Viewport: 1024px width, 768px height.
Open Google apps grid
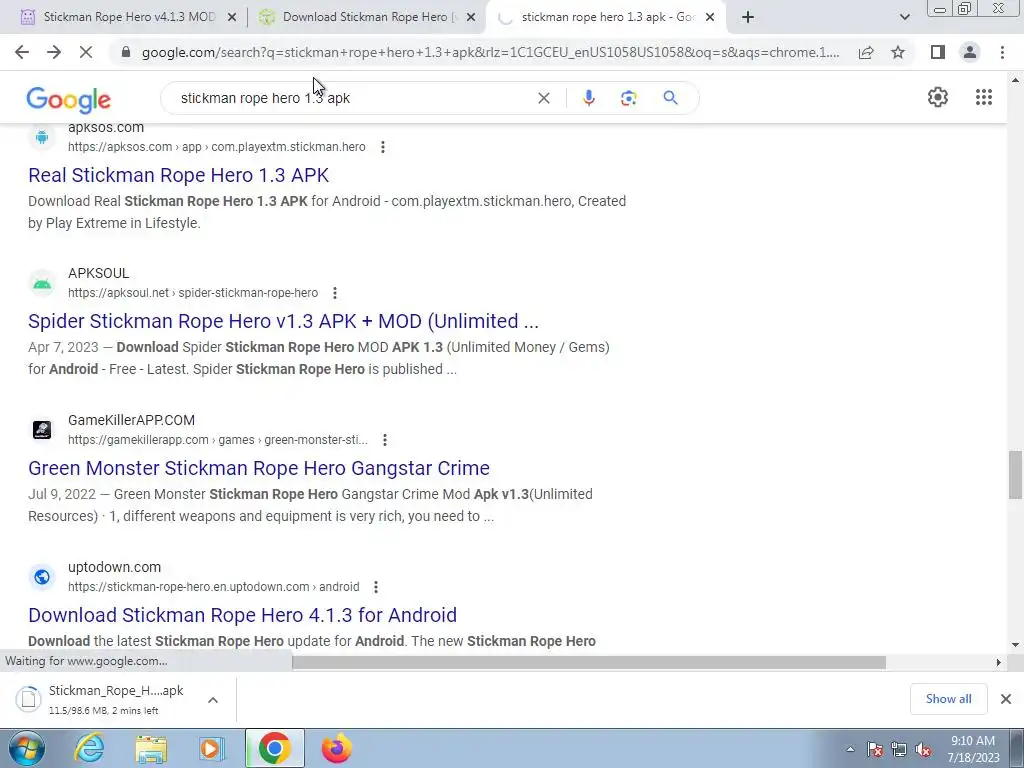point(984,97)
